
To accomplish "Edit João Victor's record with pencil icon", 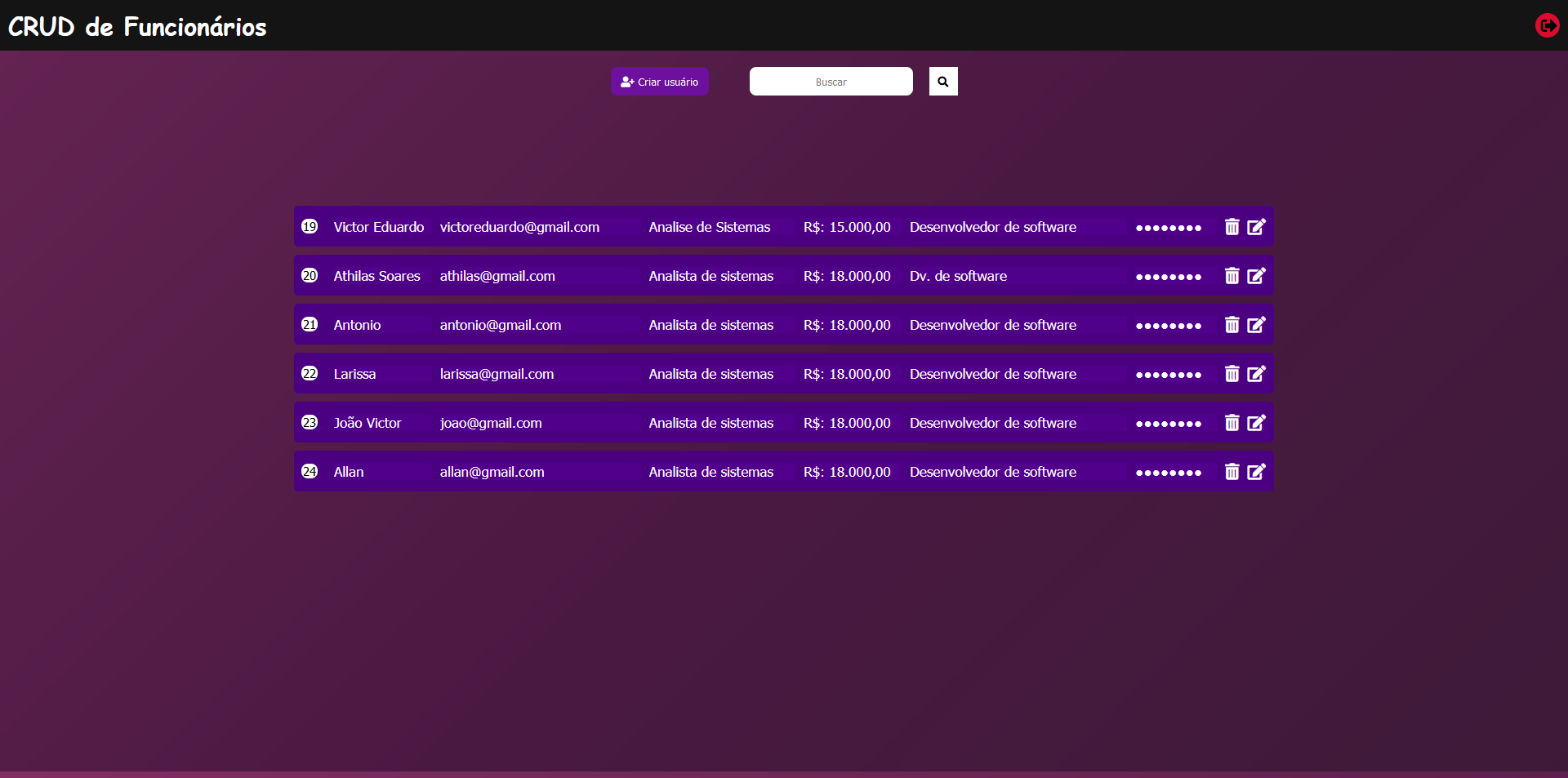I will [x=1256, y=423].
